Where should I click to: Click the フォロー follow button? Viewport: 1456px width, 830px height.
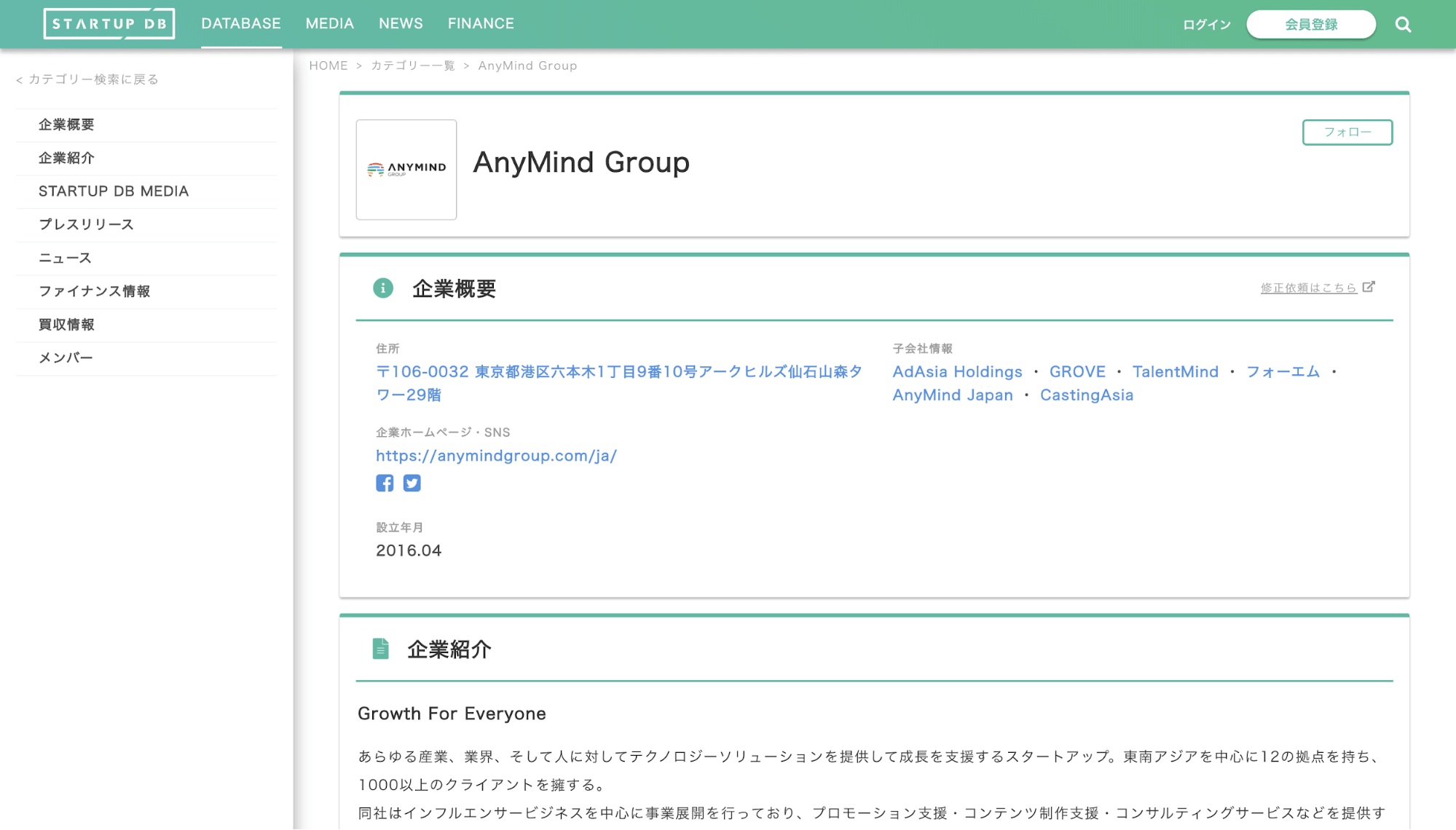[1347, 133]
